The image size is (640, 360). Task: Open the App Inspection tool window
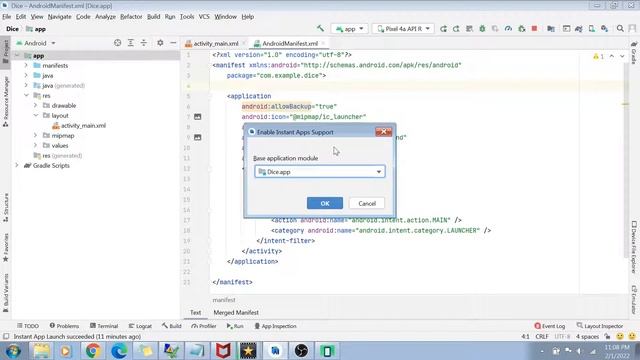276,326
